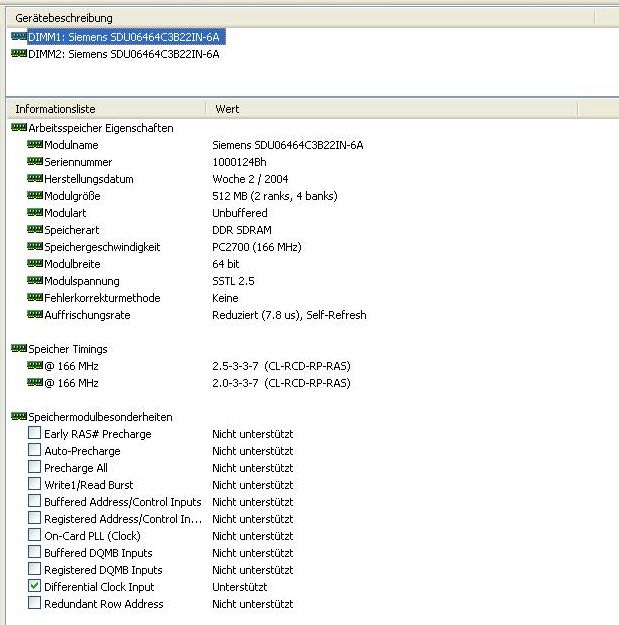Image resolution: width=619 pixels, height=625 pixels.
Task: Toggle the Buffered Address/Control Inputs checkbox
Action: point(34,501)
